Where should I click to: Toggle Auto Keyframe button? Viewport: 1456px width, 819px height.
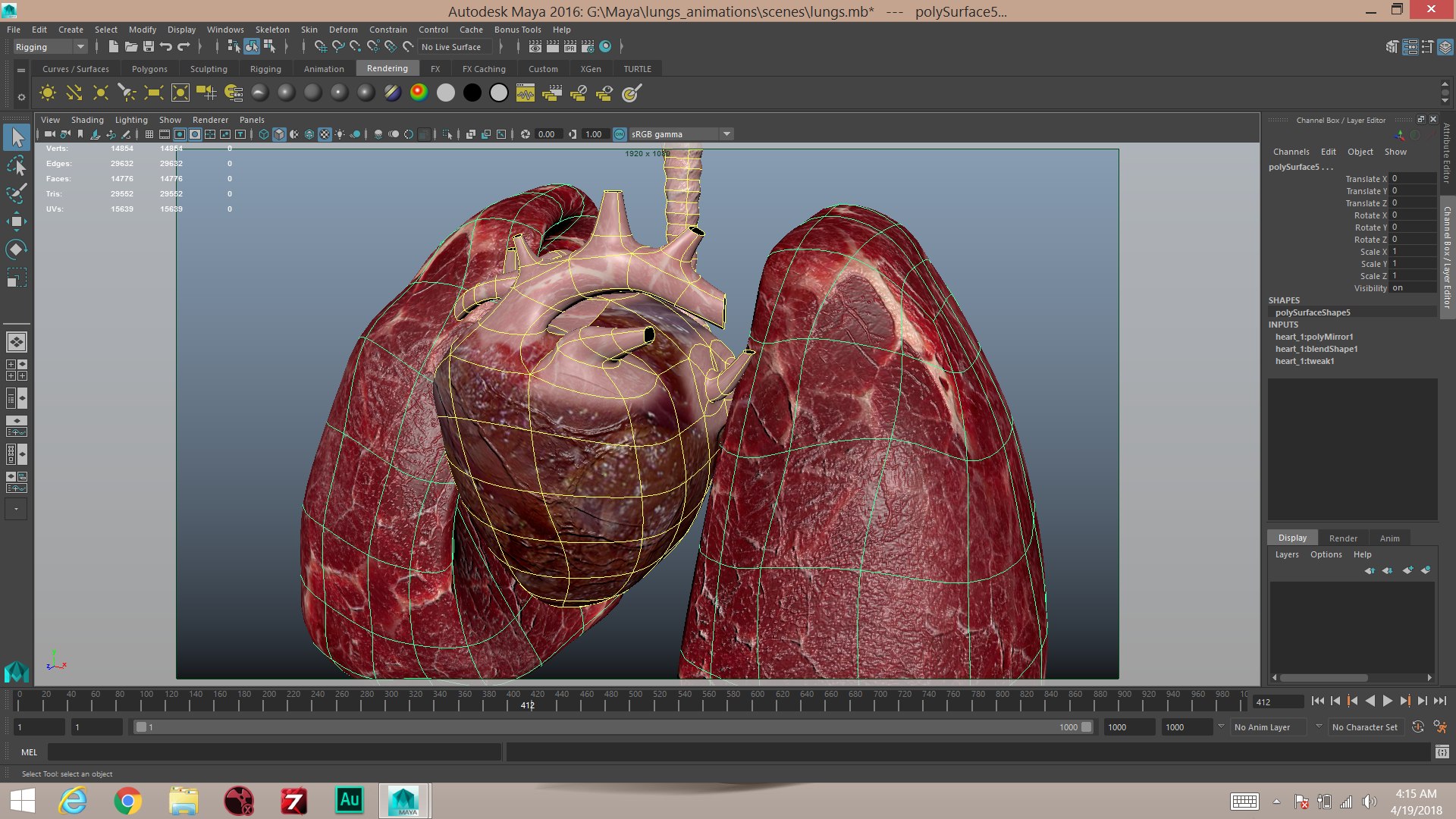tap(1417, 726)
